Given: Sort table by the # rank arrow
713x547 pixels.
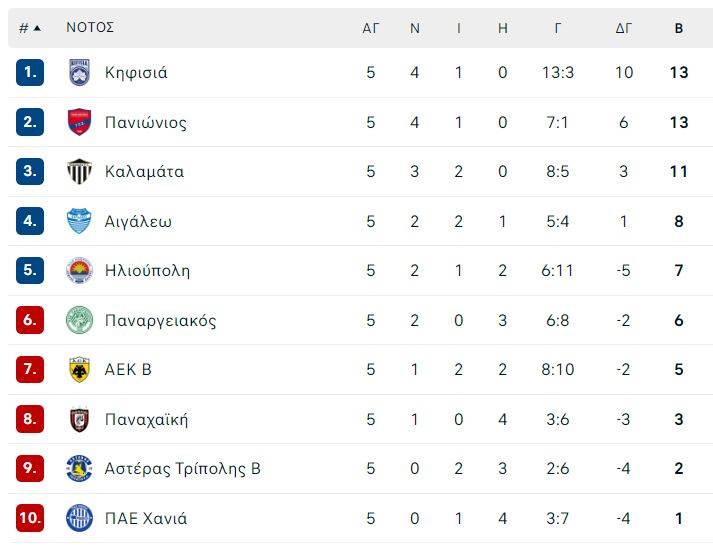Looking at the screenshot, I should pos(30,28).
